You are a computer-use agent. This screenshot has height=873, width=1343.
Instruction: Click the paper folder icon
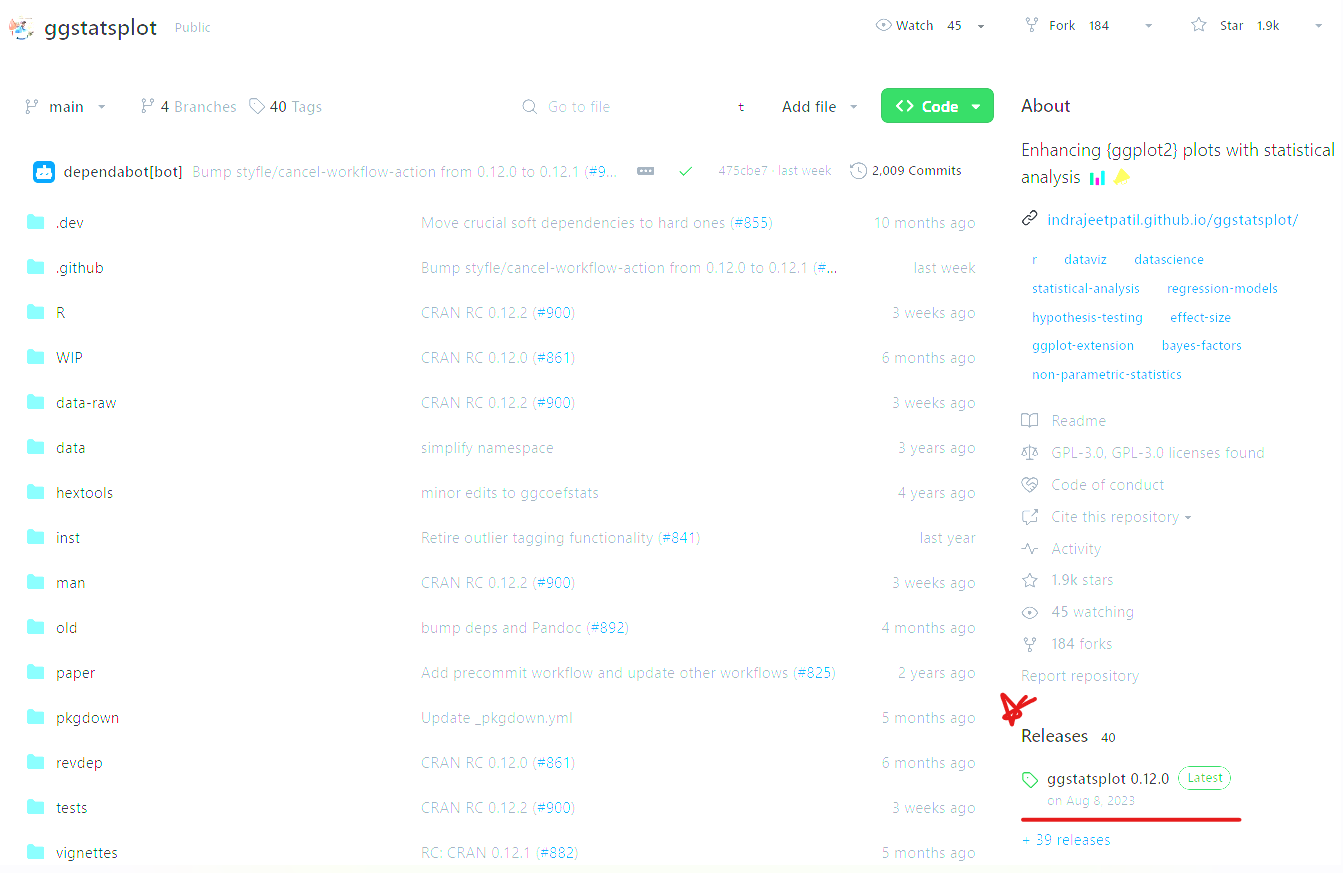[36, 672]
